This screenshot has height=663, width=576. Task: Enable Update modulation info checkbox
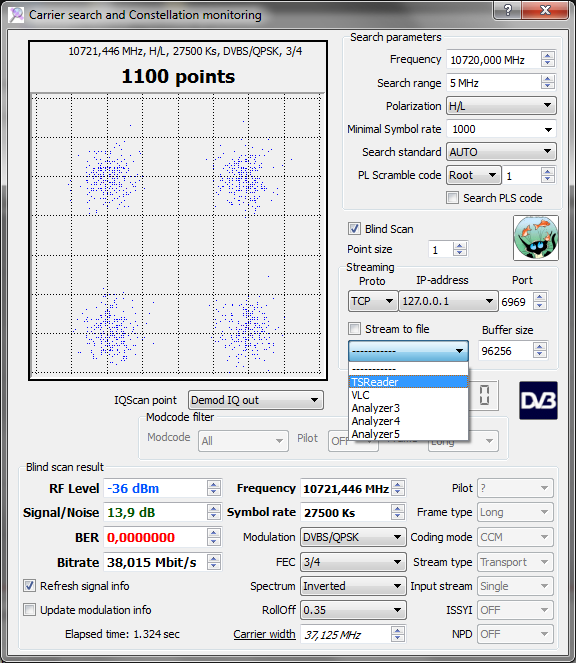click(x=29, y=610)
